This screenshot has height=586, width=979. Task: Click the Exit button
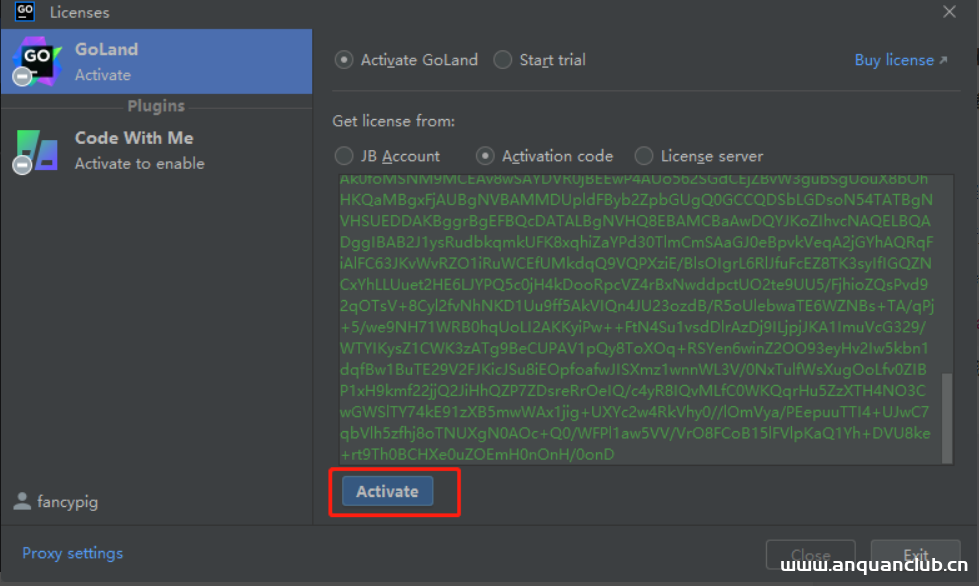tap(916, 556)
